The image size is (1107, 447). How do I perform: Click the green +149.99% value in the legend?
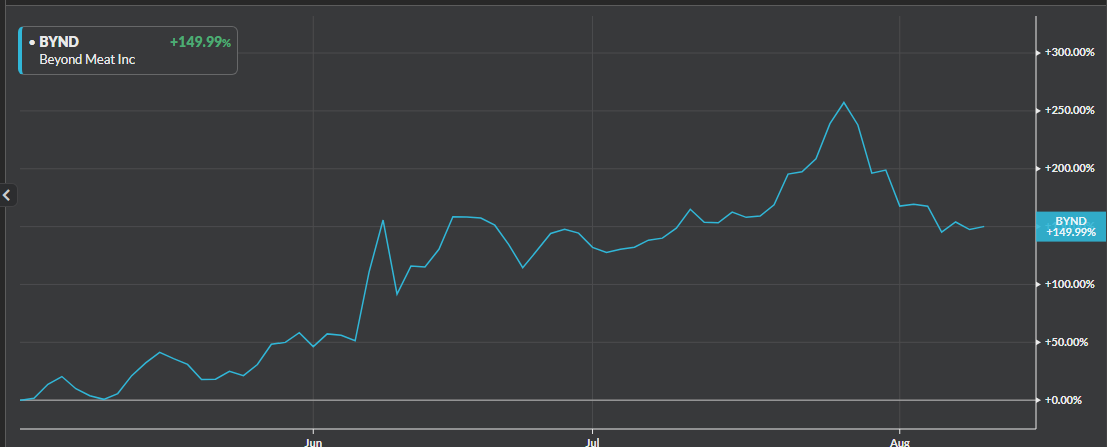tap(200, 42)
